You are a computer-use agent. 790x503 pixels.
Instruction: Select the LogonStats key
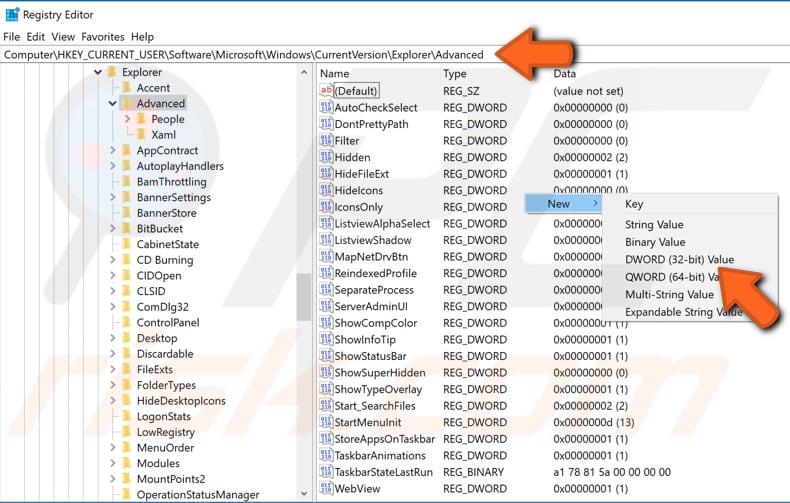pyautogui.click(x=164, y=416)
